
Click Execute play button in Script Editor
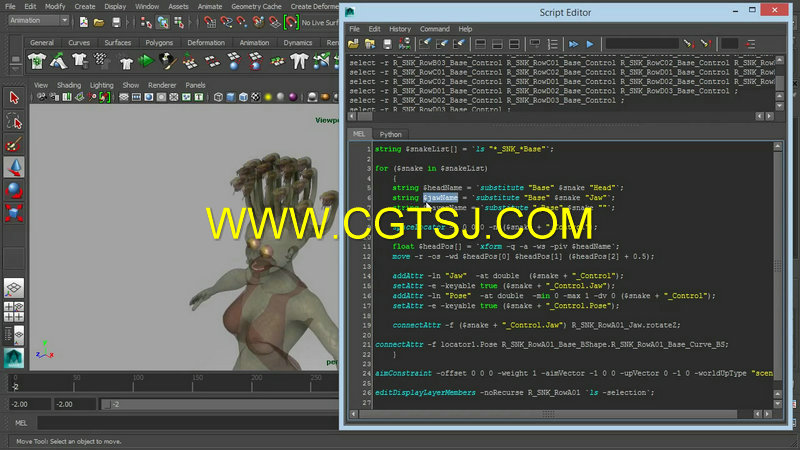[590, 44]
